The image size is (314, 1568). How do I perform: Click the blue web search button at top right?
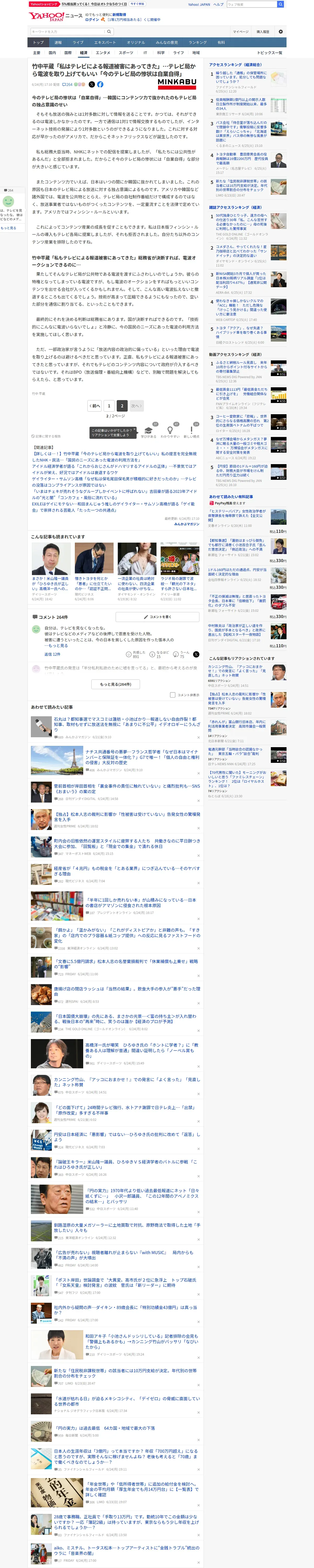281,4
